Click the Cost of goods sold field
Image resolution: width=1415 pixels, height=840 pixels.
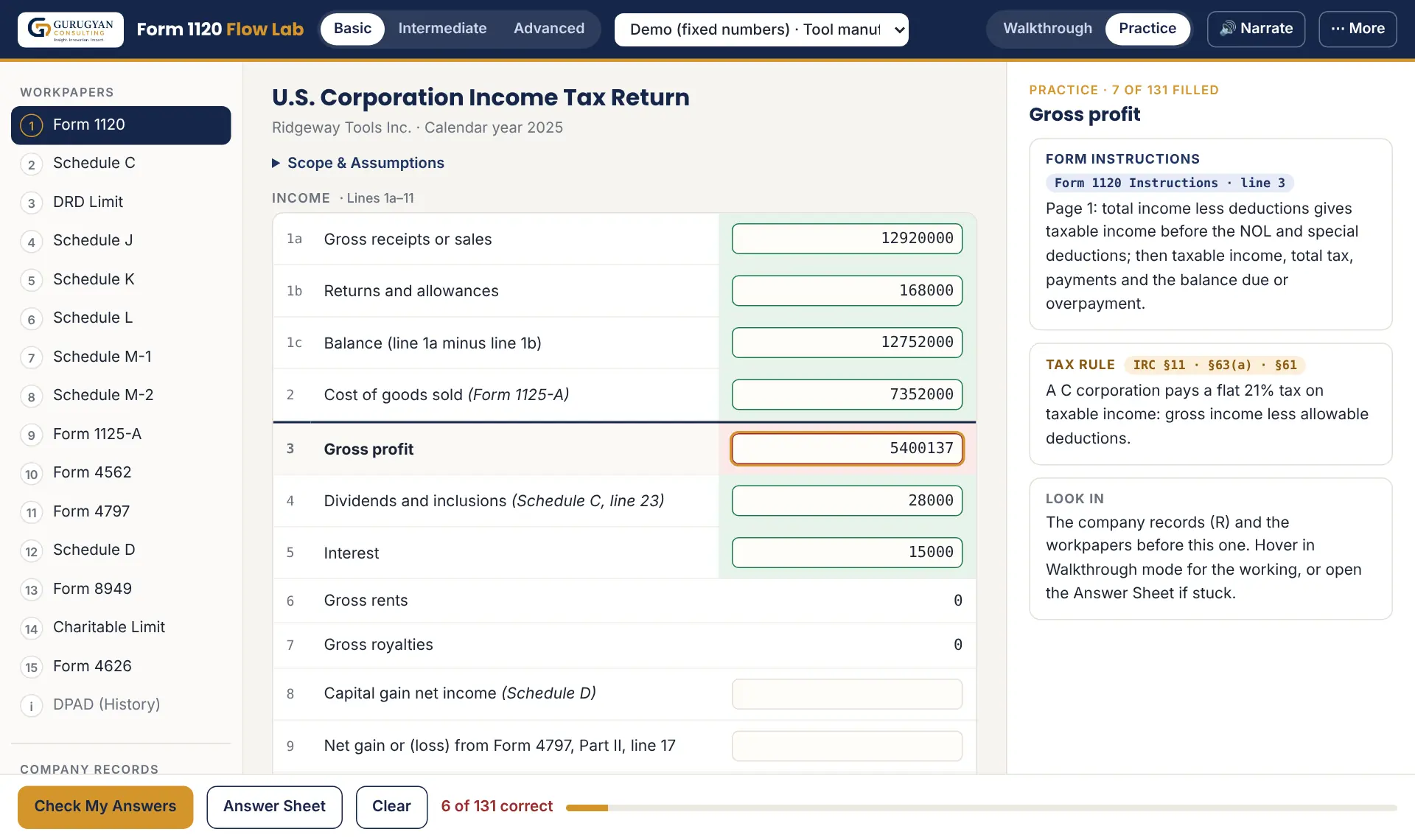847,394
